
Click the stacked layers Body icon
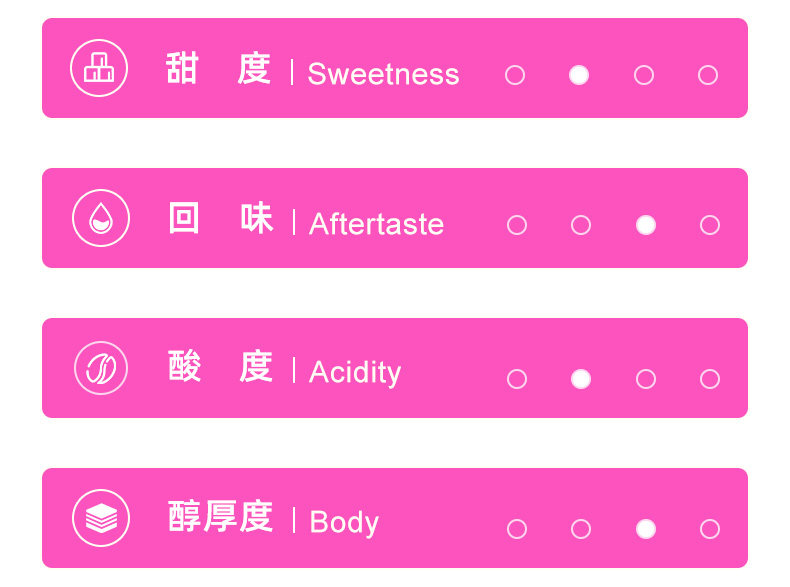pyautogui.click(x=101, y=518)
